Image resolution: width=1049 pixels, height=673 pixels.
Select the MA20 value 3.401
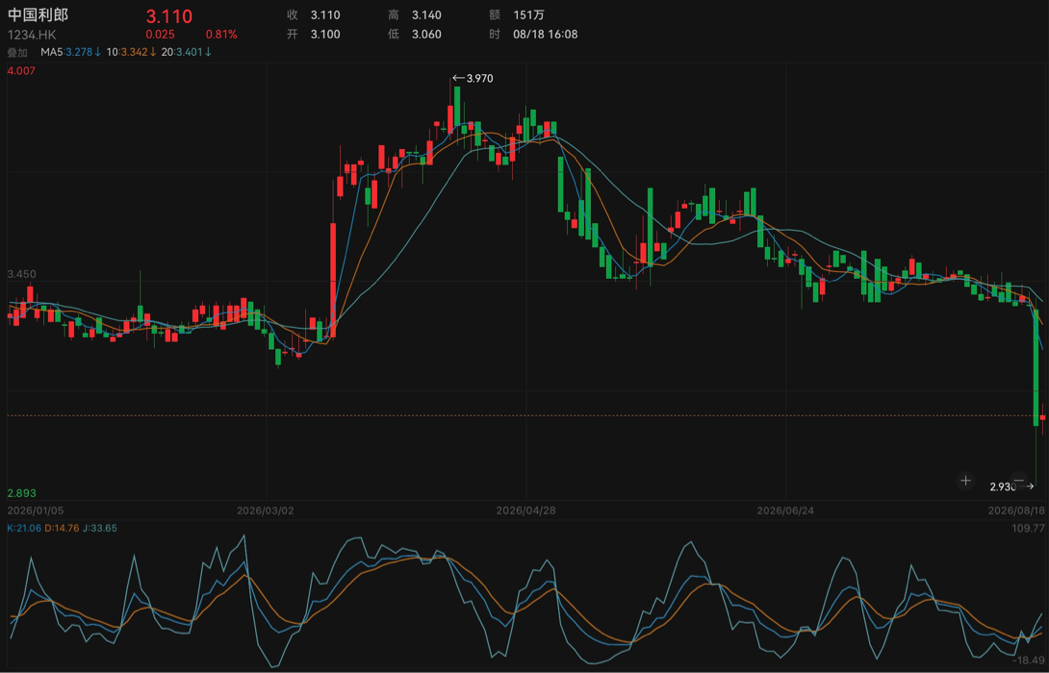click(x=189, y=52)
